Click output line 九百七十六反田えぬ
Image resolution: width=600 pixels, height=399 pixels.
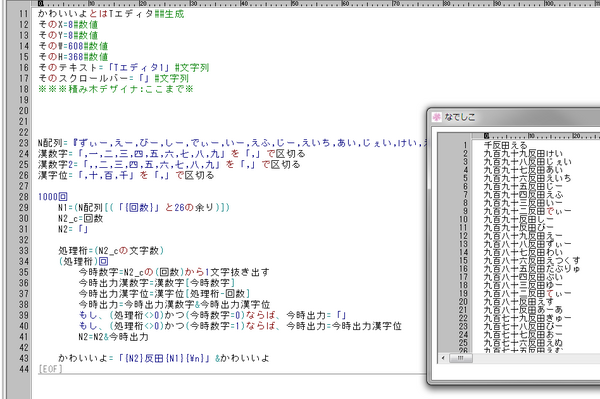[523, 342]
